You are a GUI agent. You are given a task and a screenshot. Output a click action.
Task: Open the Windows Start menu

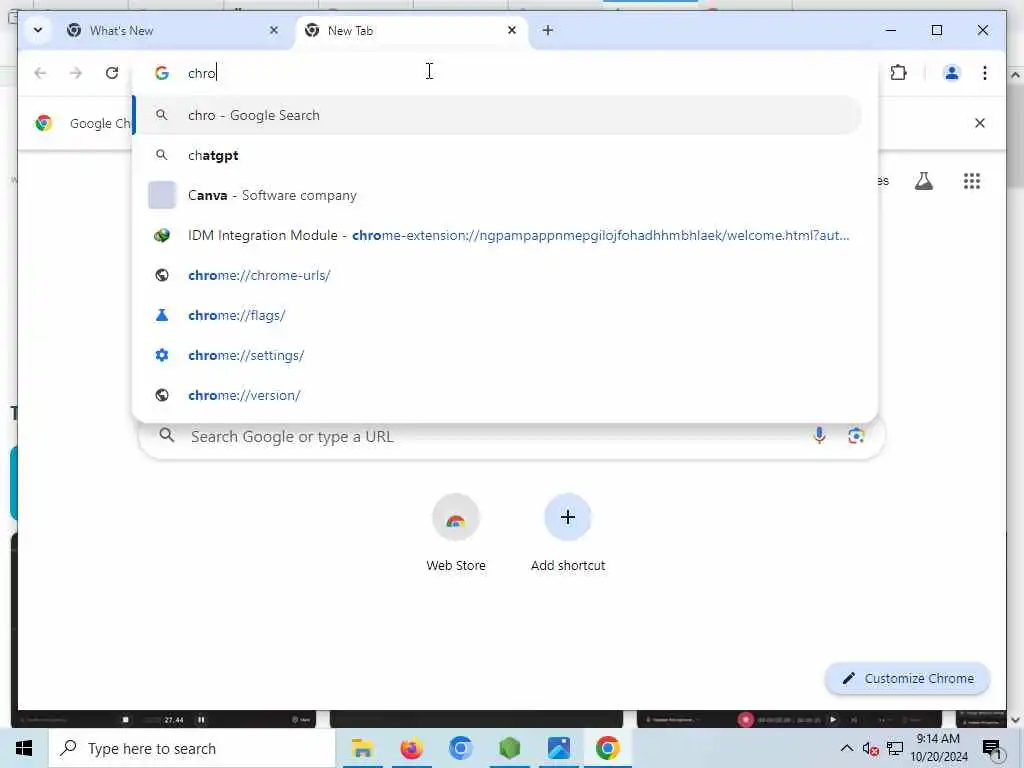click(24, 748)
